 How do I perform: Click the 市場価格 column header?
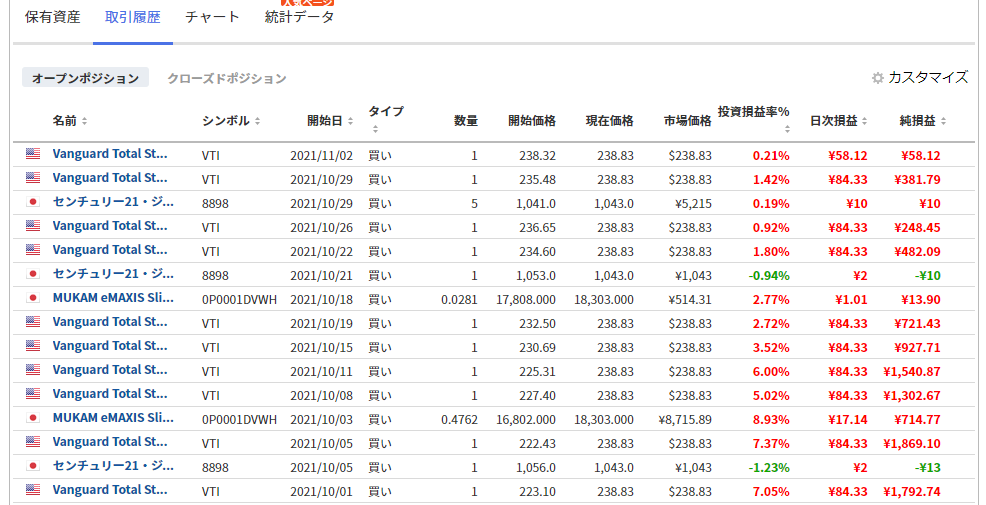tap(688, 121)
